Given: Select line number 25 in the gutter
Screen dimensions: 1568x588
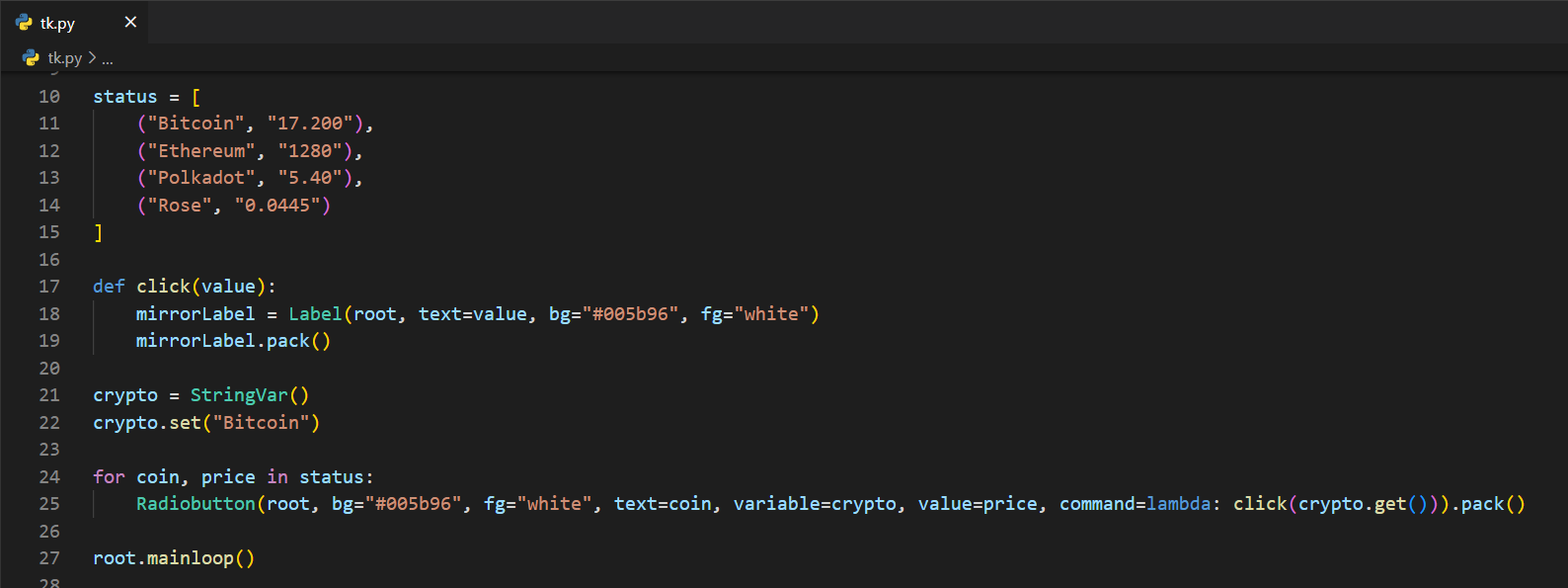Looking at the screenshot, I should click(x=49, y=504).
